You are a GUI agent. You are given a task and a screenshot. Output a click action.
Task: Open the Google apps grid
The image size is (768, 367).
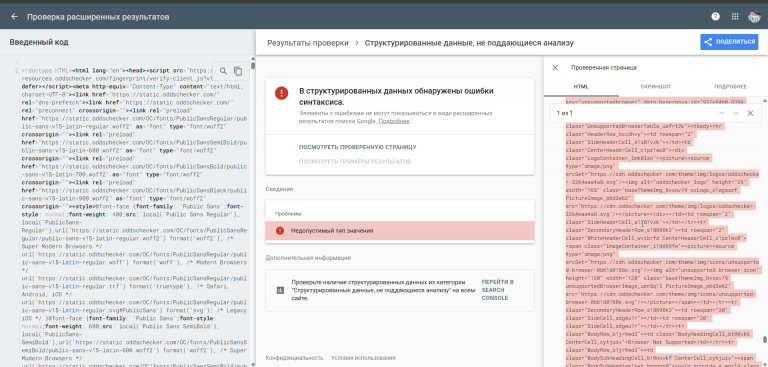pyautogui.click(x=735, y=16)
